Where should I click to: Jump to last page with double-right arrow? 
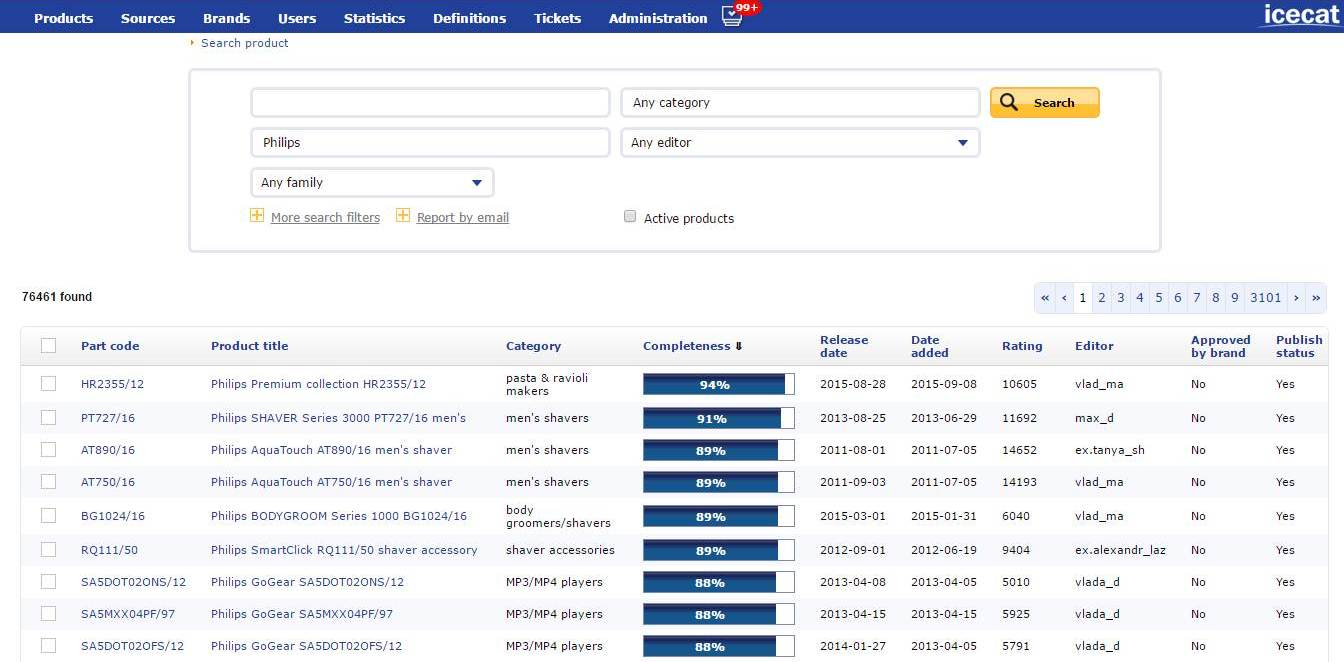(1316, 298)
